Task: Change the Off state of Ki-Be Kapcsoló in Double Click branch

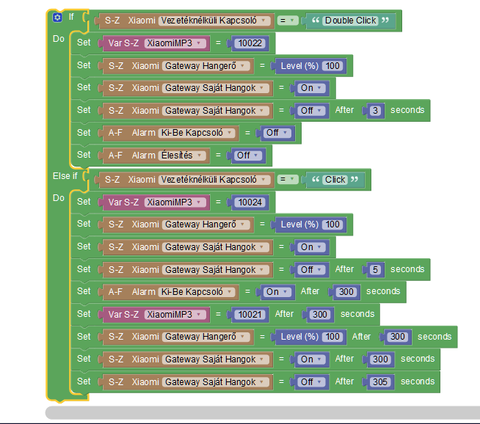Action: click(276, 133)
